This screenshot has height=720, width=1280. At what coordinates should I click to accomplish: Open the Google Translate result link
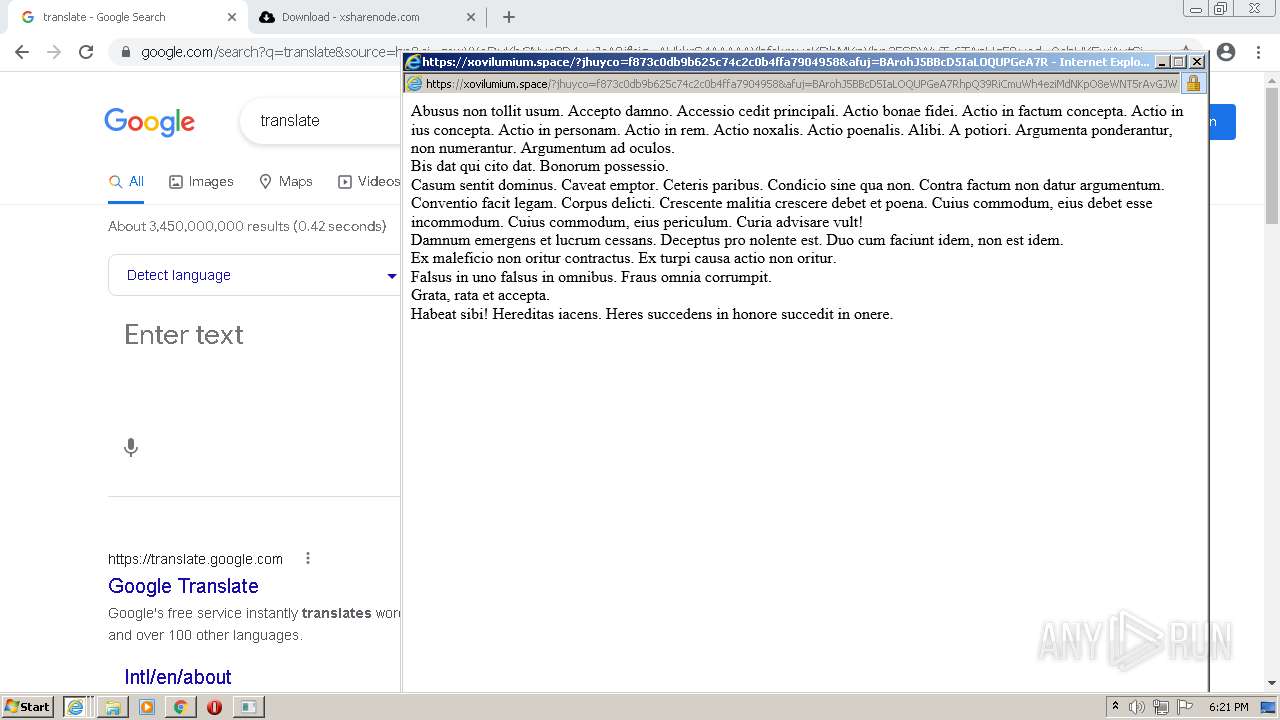(x=183, y=586)
